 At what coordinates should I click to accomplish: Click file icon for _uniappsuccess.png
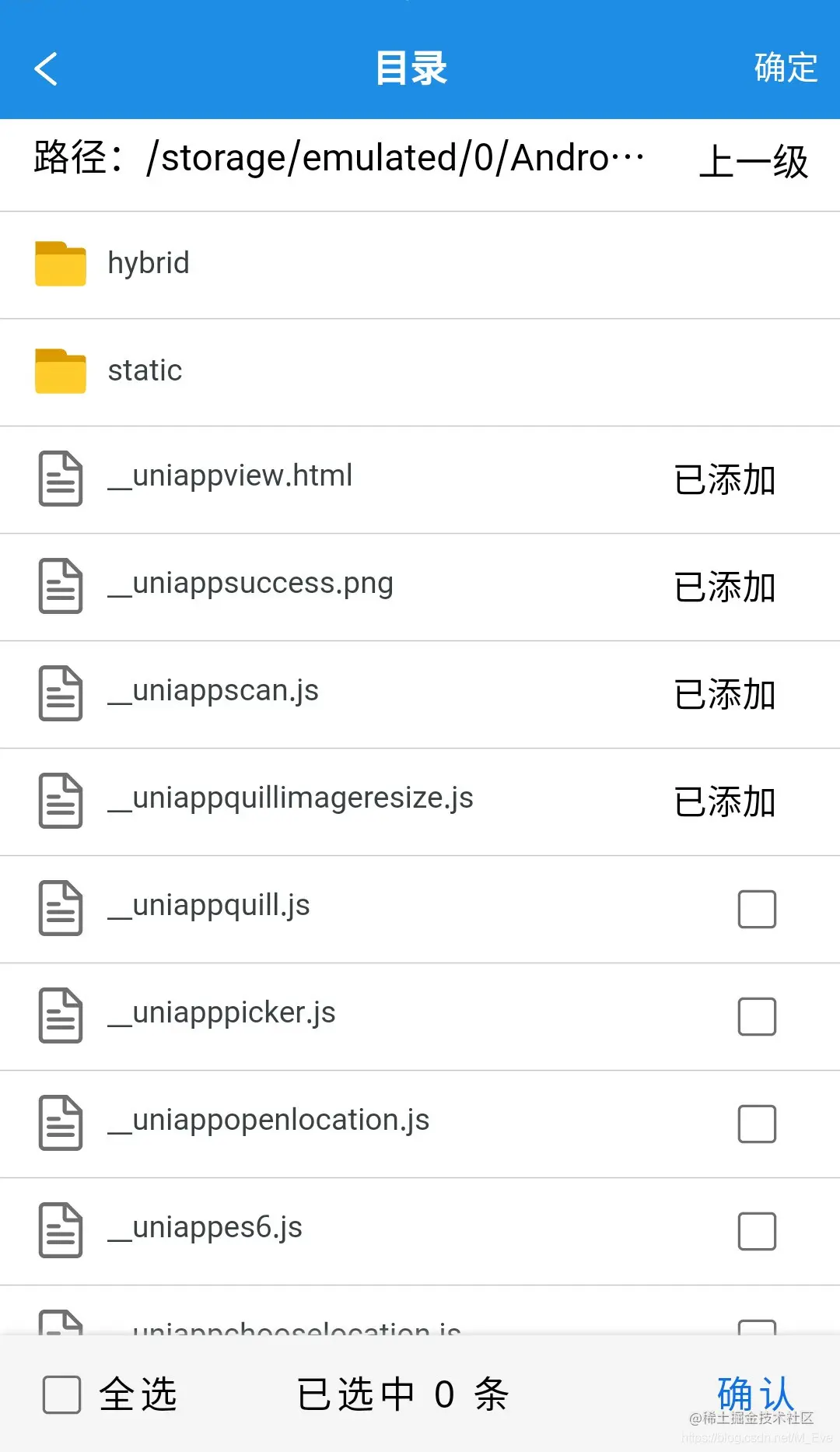point(61,586)
